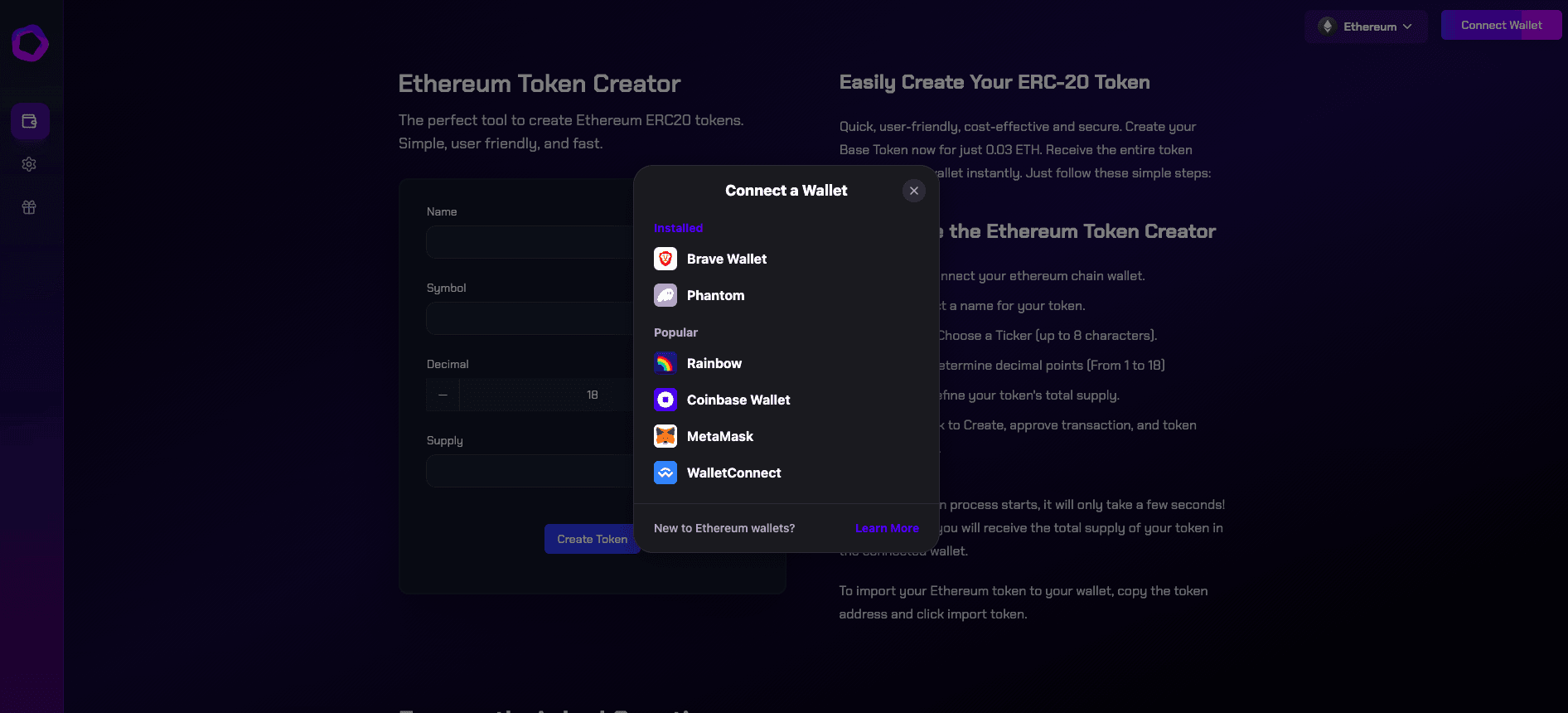Click the Create Token button

click(592, 539)
